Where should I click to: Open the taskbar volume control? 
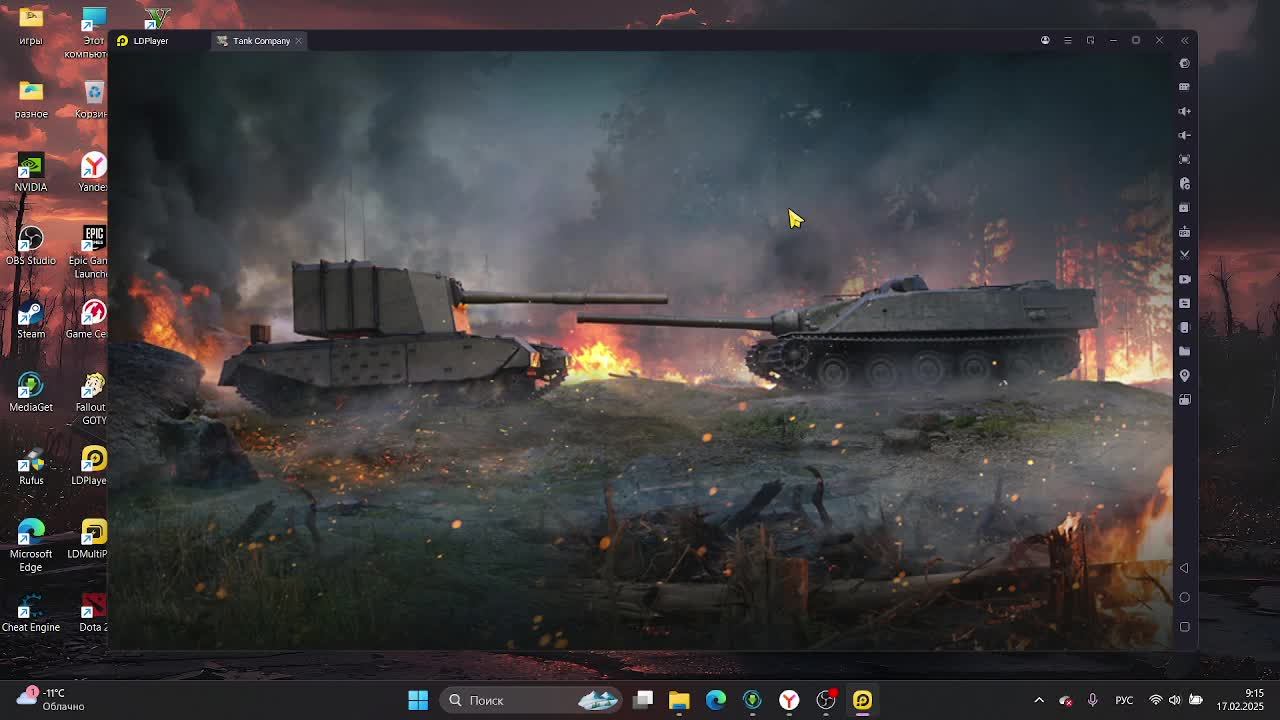tap(1174, 700)
